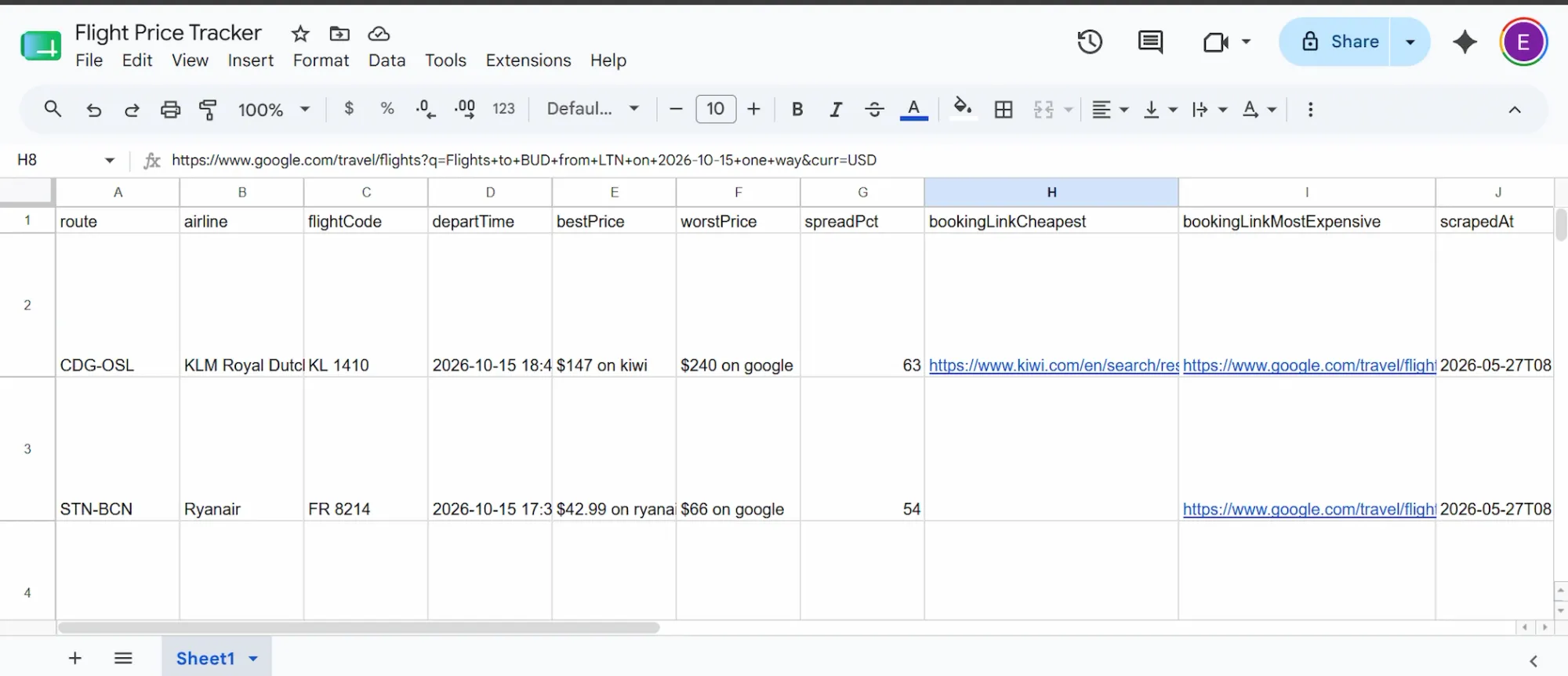Open the File menu
The height and width of the screenshot is (676, 1568).
(x=89, y=60)
